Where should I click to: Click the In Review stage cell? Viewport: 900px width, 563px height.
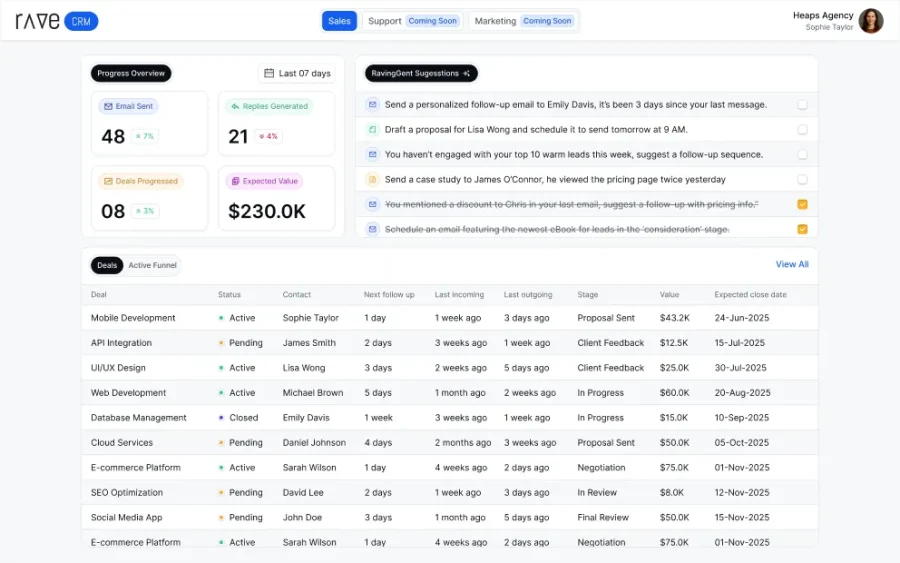[597, 492]
